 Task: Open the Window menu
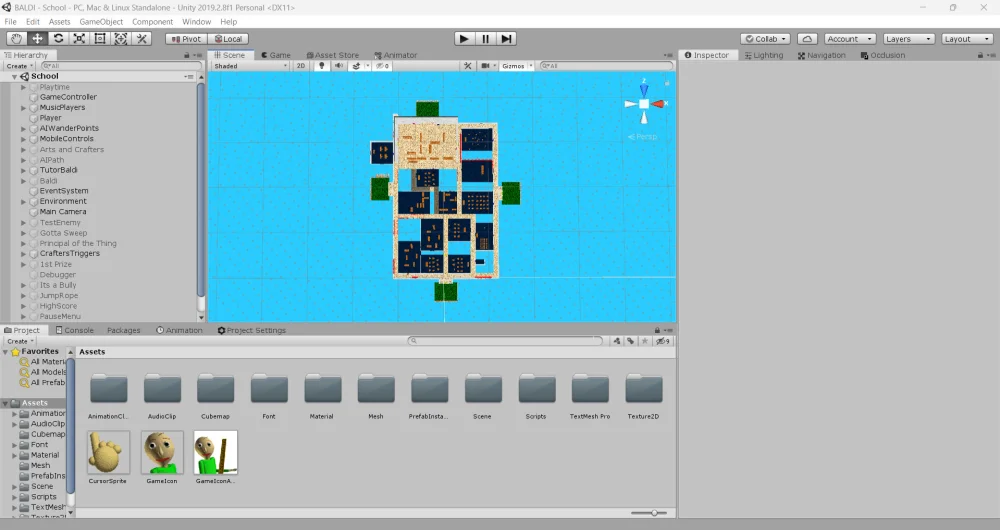[x=196, y=22]
